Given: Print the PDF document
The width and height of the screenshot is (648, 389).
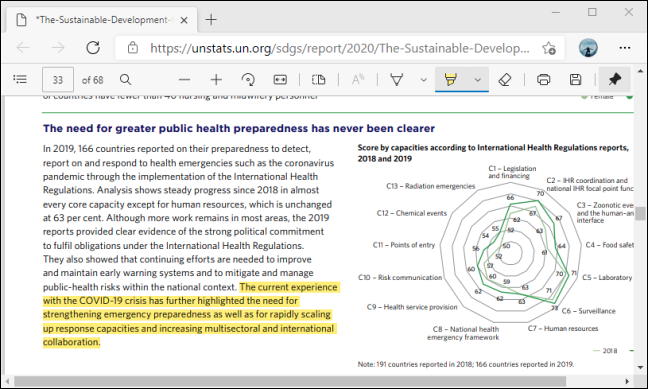Looking at the screenshot, I should pos(543,79).
